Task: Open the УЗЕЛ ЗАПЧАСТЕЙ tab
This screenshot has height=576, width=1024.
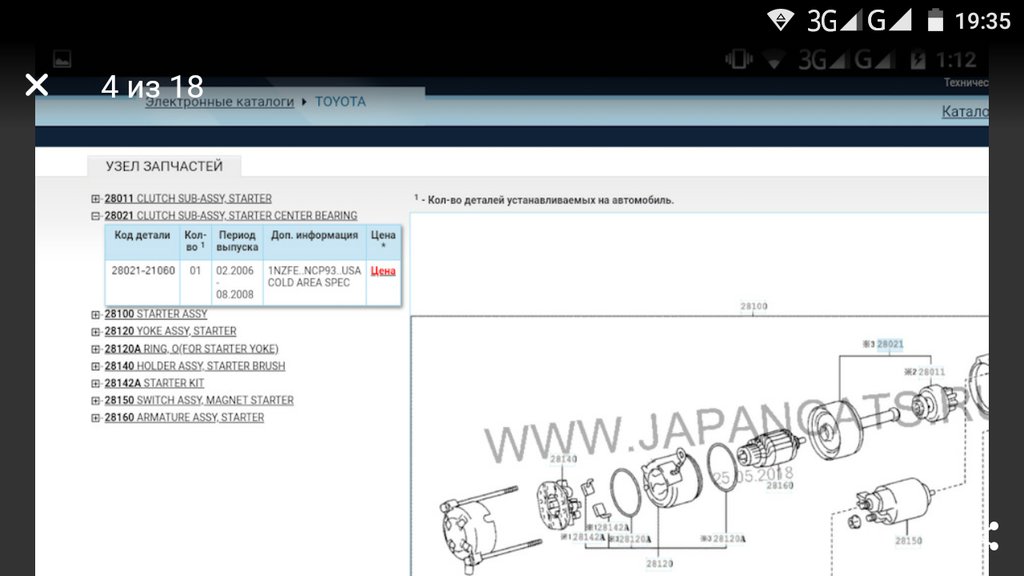Action: click(x=164, y=166)
